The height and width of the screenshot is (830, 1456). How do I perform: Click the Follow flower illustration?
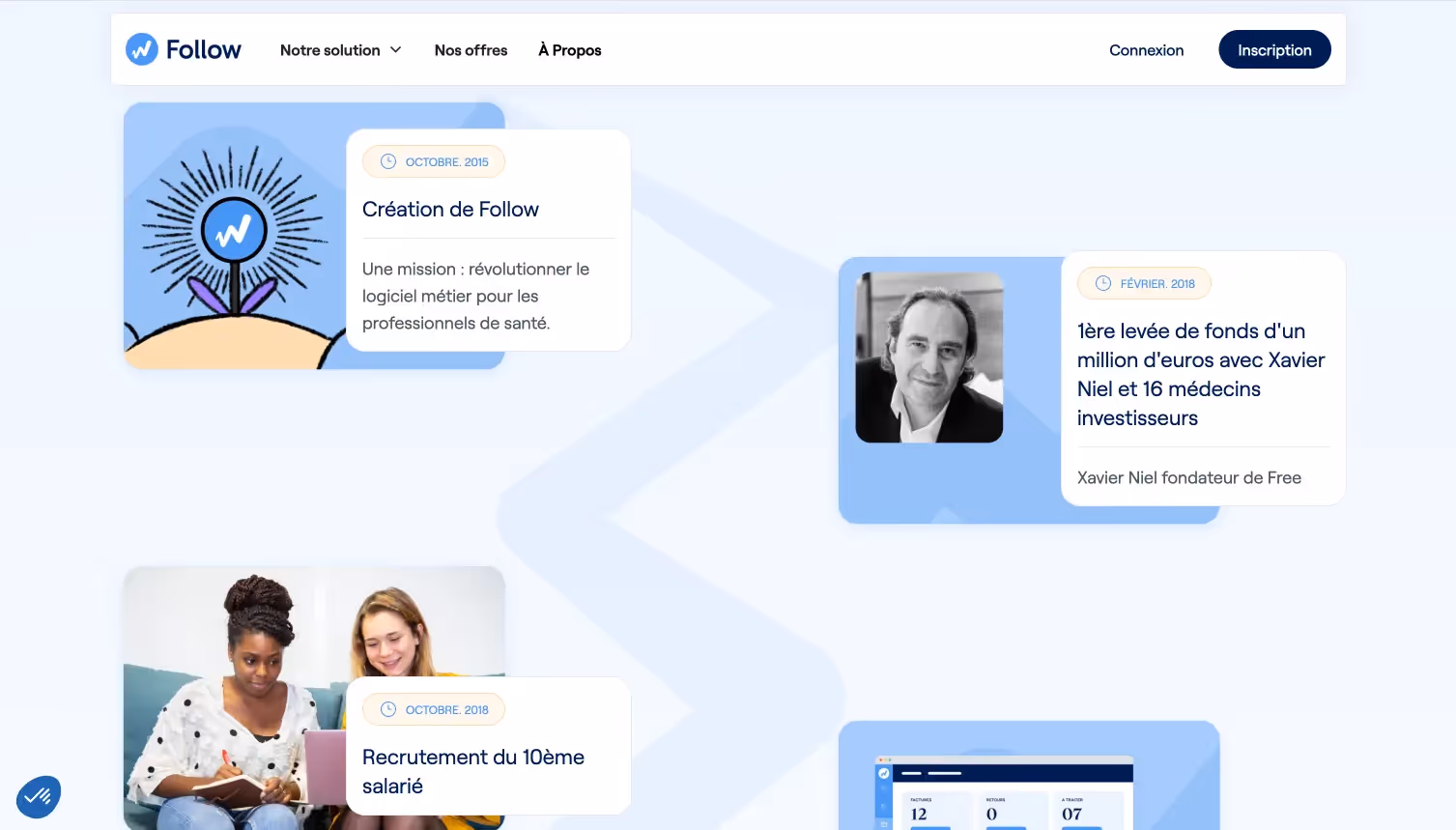235,236
